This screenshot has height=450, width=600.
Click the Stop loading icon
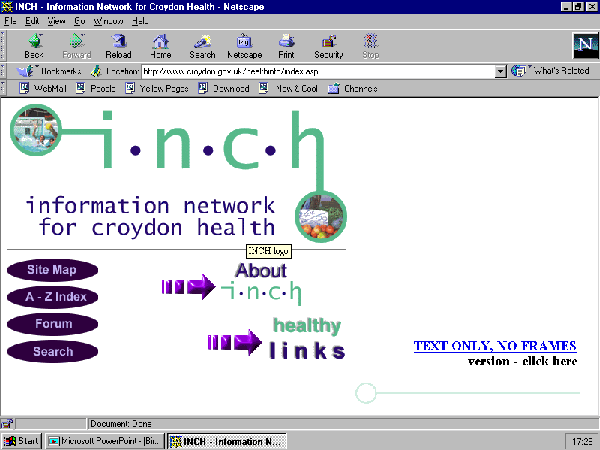371,46
